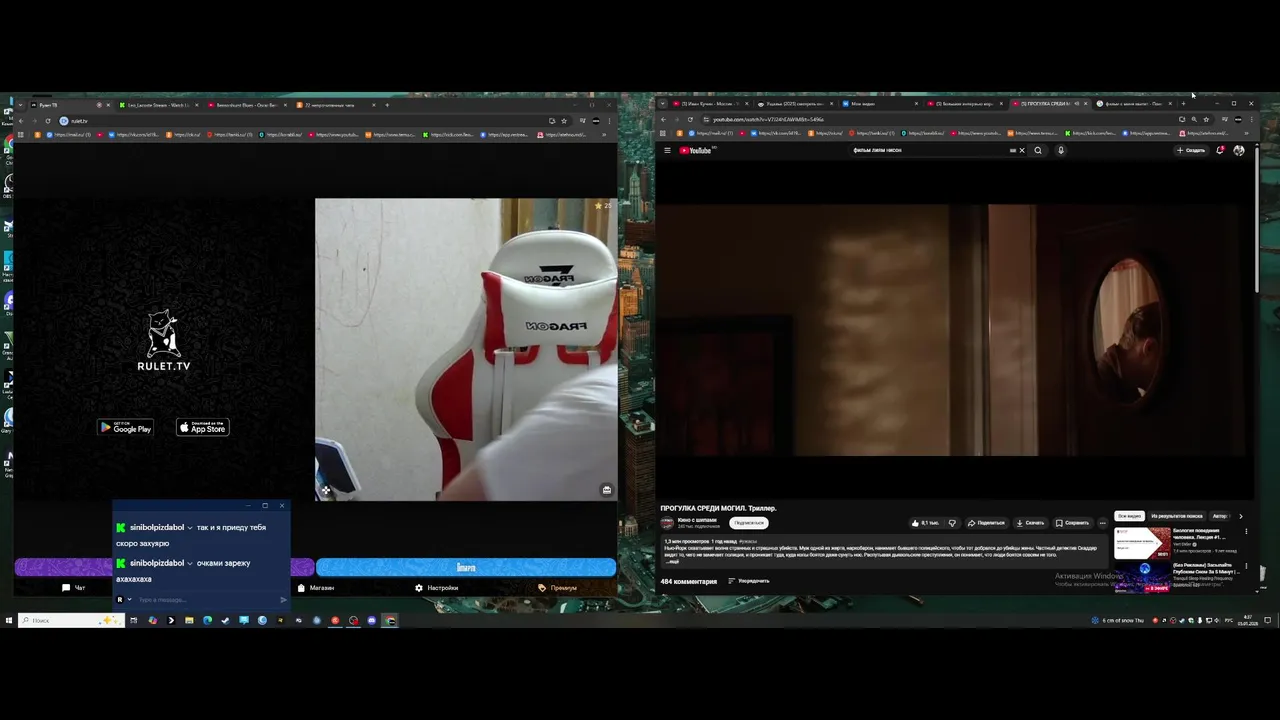Screen dimensions: 1280x720
Task: Bookmark the rulet.tv page with star icon
Action: 564,121
